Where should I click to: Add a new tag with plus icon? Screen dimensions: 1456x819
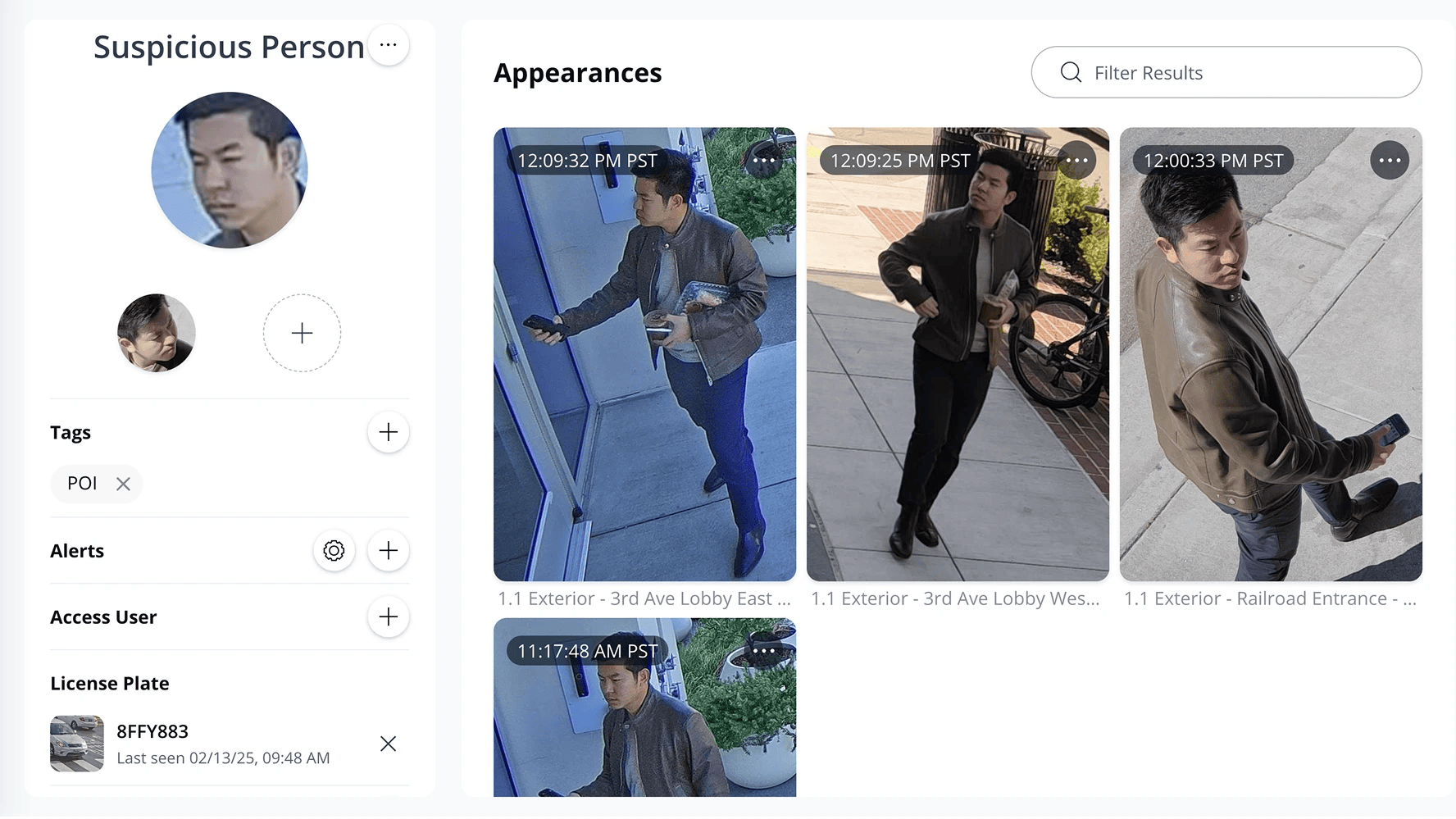pos(388,432)
